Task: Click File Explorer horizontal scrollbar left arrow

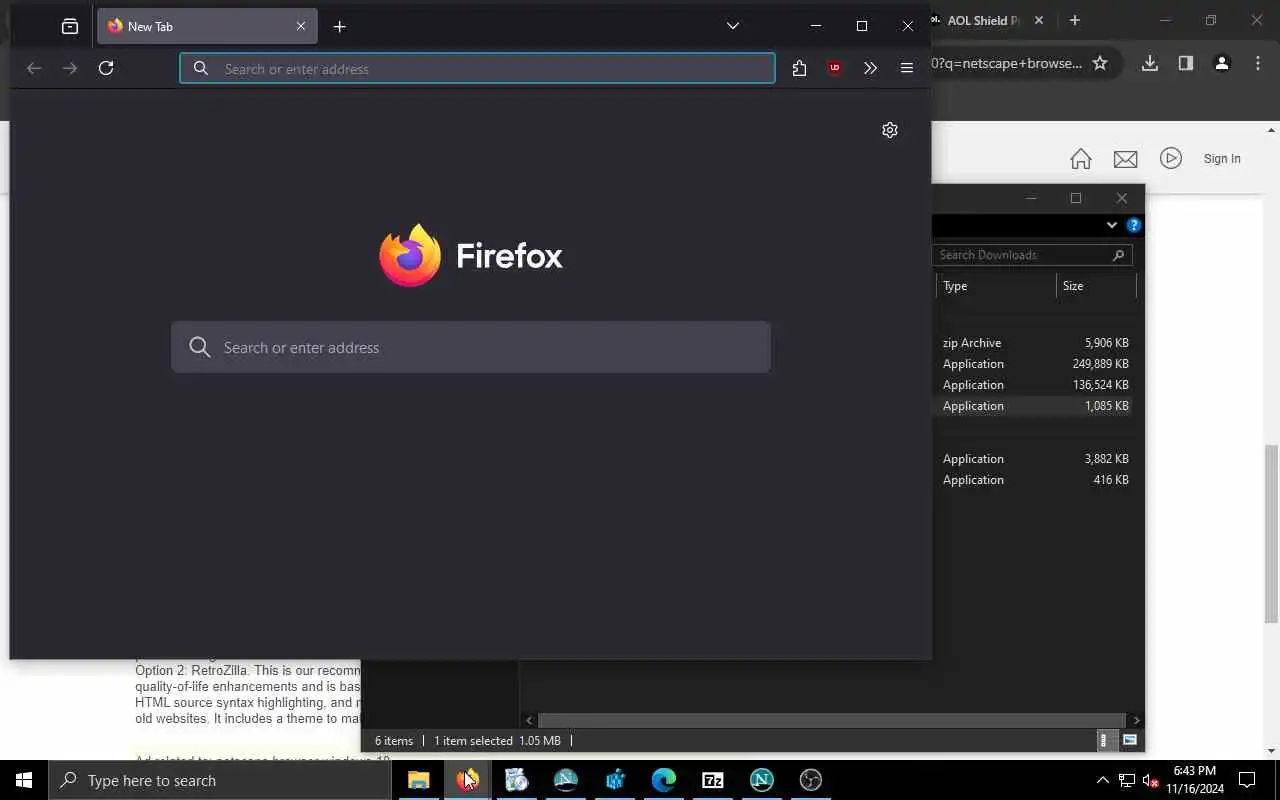Action: pyautogui.click(x=529, y=720)
